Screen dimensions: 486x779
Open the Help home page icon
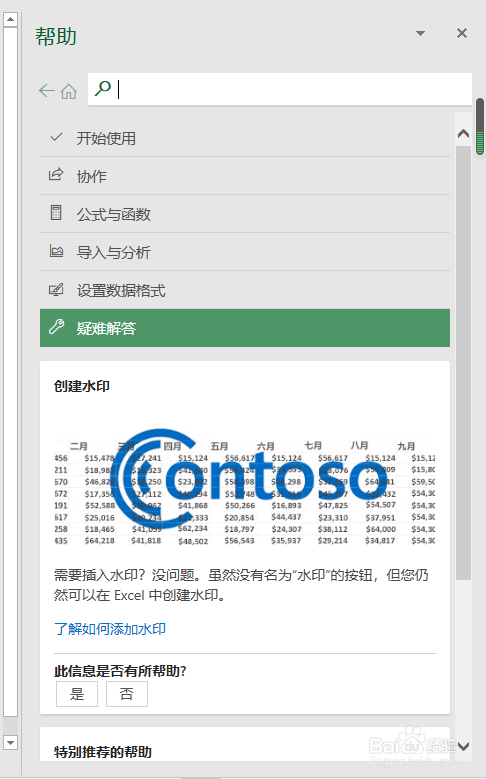pos(69,91)
